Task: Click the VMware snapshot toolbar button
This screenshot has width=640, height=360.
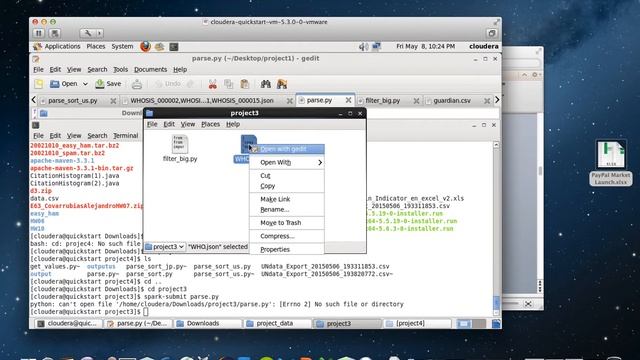Action: [x=55, y=33]
